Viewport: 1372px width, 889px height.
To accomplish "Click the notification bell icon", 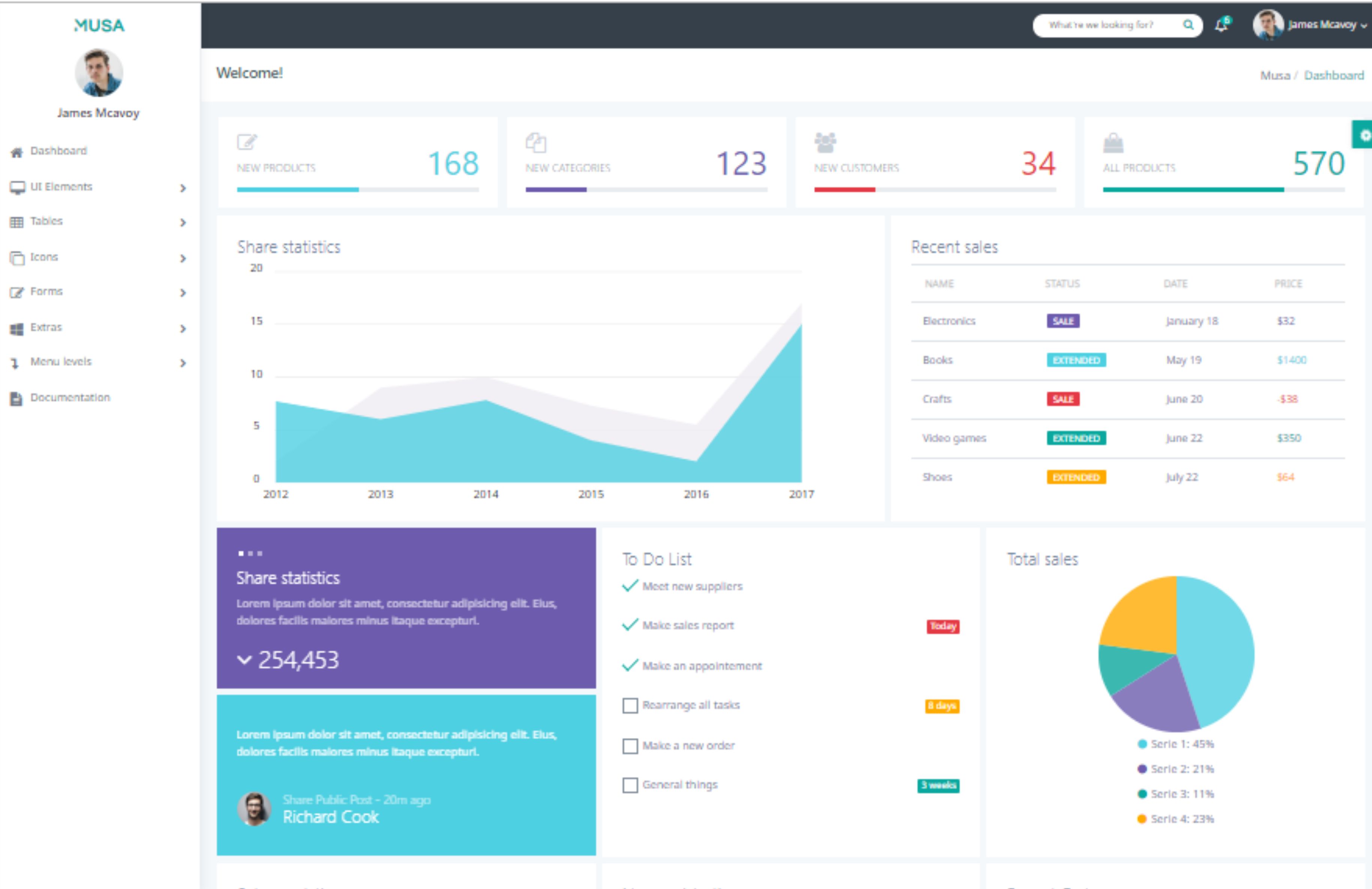I will tap(1221, 25).
